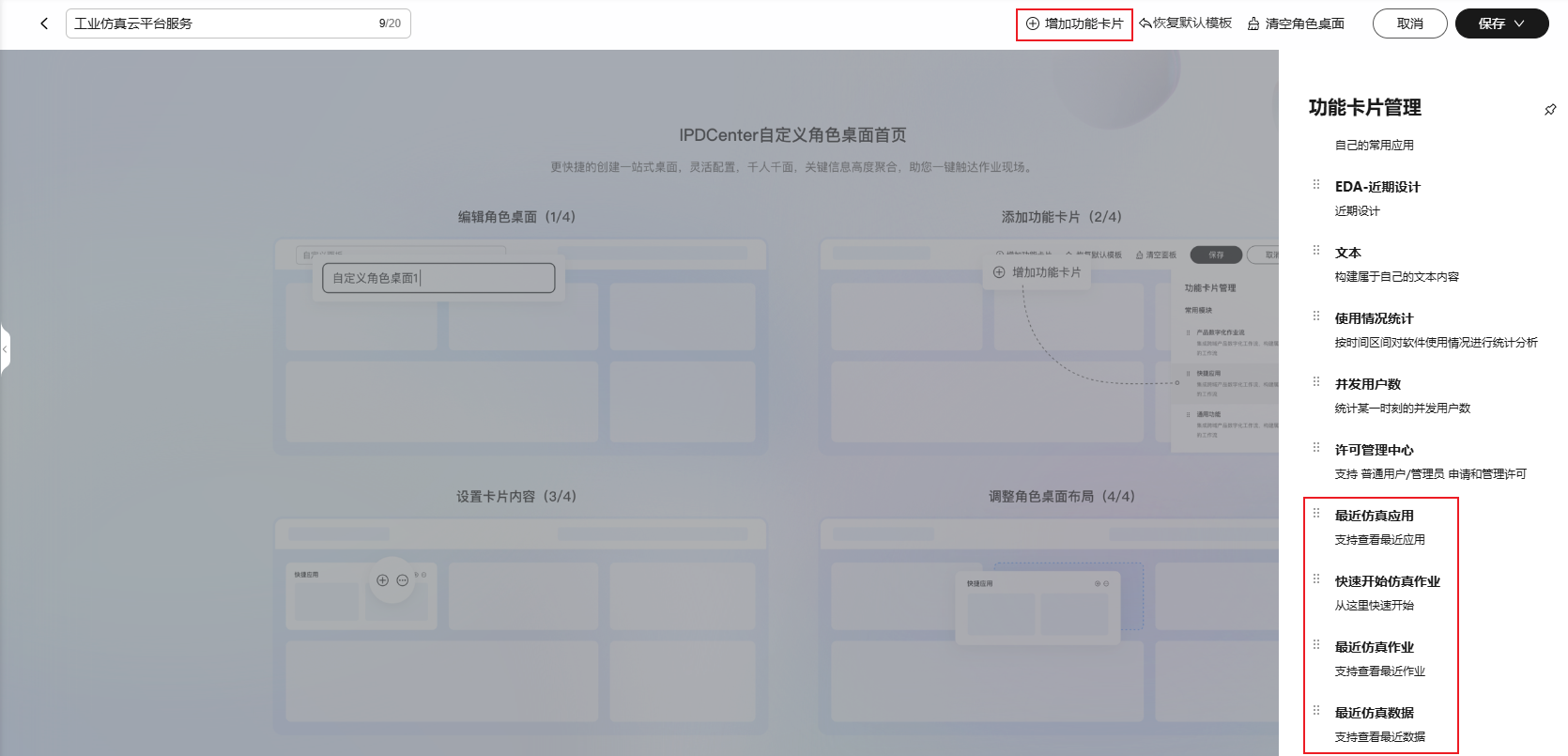Viewport: 1568px width, 756px height.
Task: Click the 恢复默认模板 undo icon
Action: point(1145,23)
